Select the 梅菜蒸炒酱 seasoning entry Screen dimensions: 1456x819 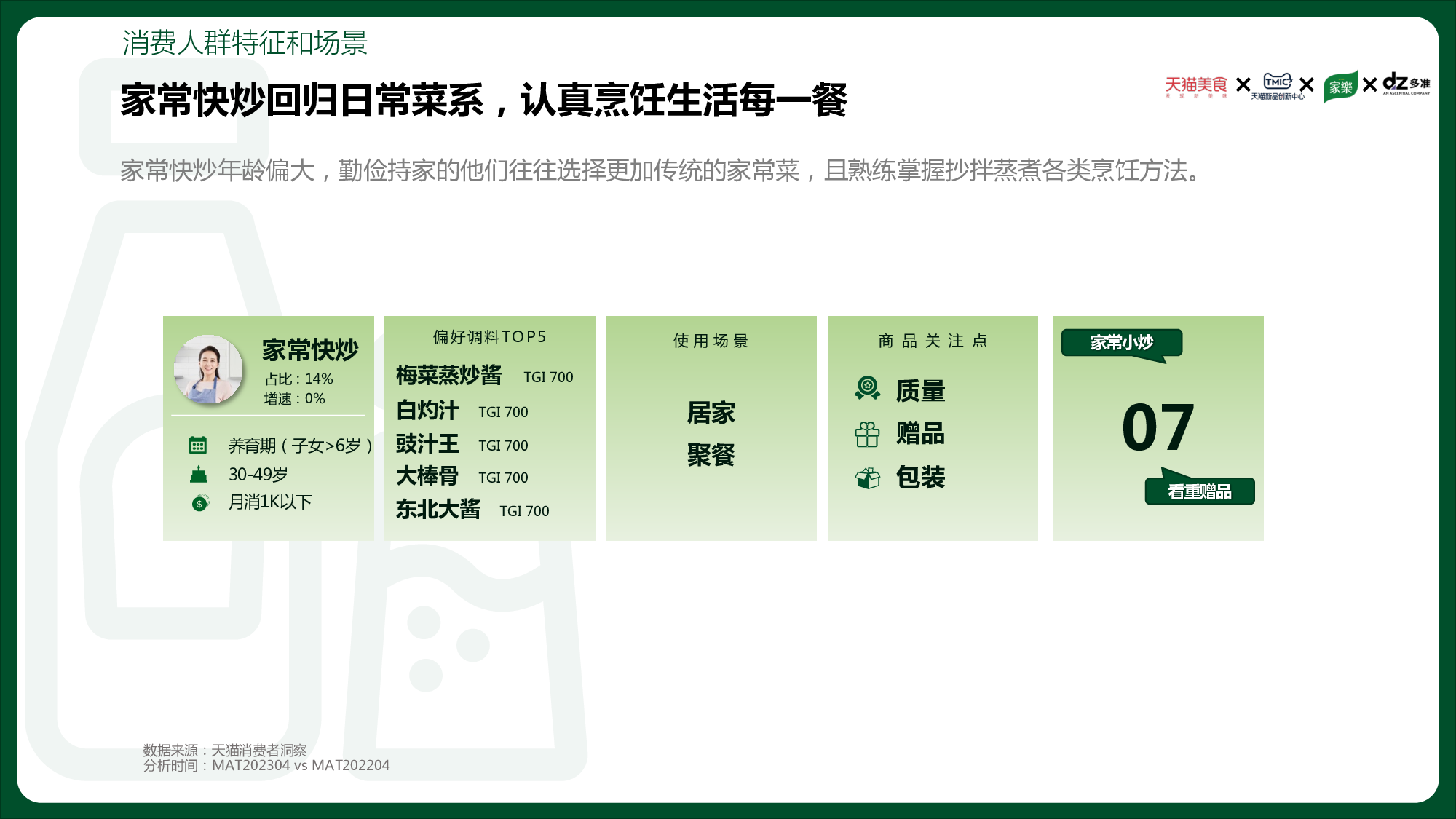point(448,376)
